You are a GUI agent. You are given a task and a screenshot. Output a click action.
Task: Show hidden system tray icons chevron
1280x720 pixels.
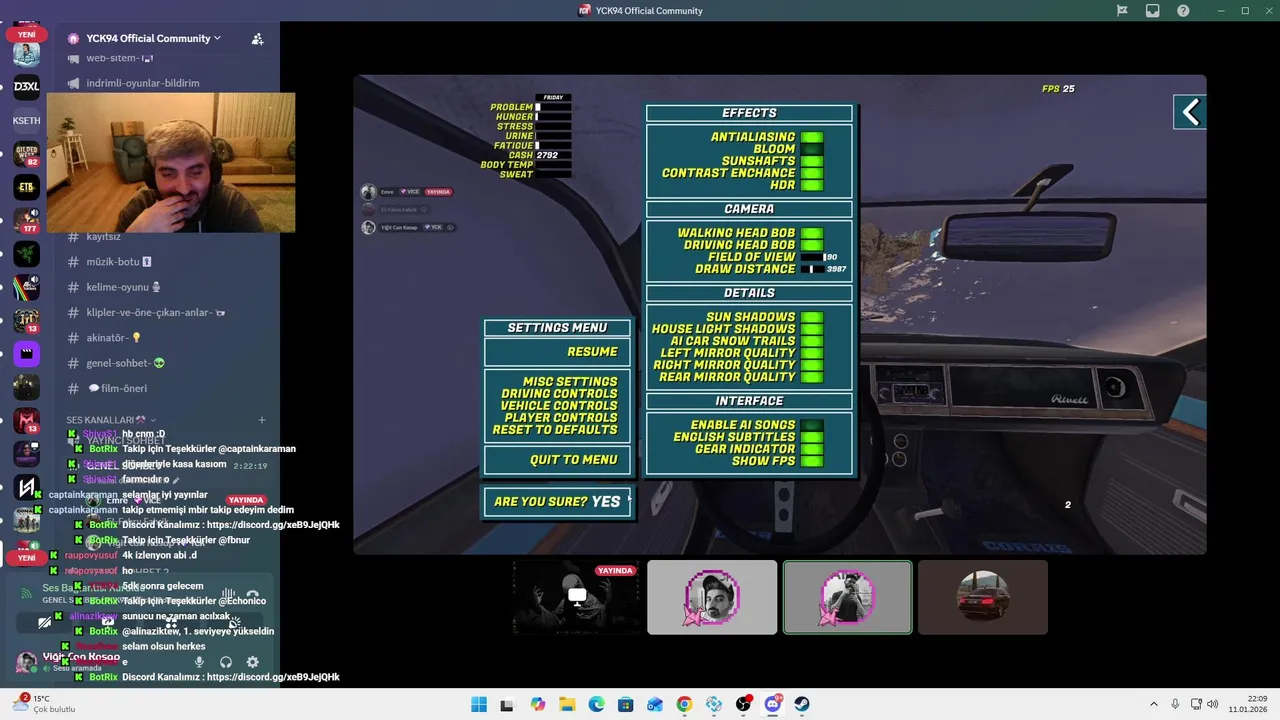[x=1152, y=704]
